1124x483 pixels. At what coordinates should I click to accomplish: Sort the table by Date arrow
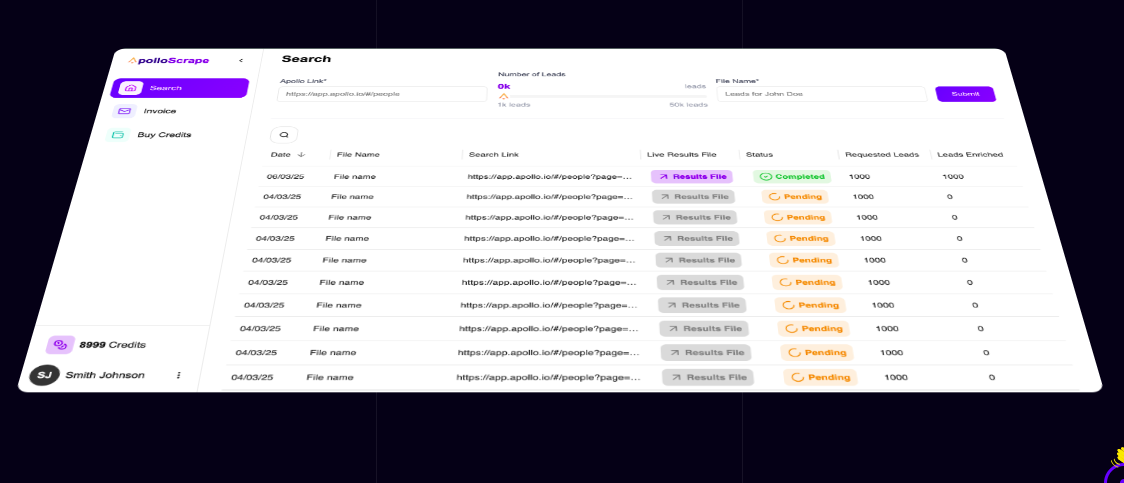[301, 154]
